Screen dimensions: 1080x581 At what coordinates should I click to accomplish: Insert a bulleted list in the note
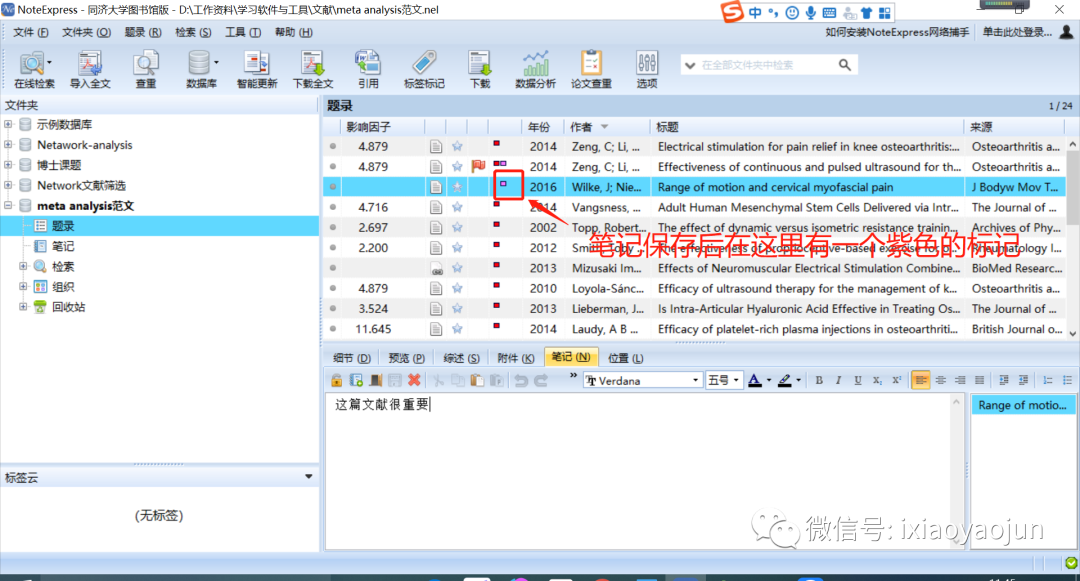pos(1067,380)
